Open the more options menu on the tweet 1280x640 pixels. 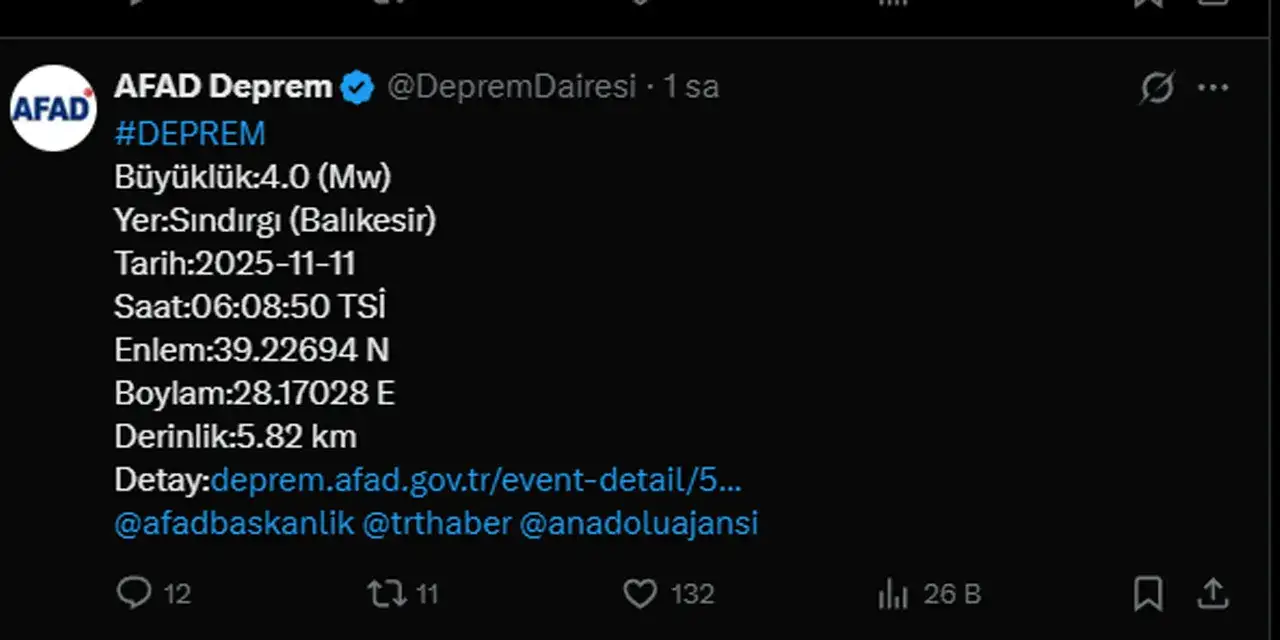[x=1213, y=87]
